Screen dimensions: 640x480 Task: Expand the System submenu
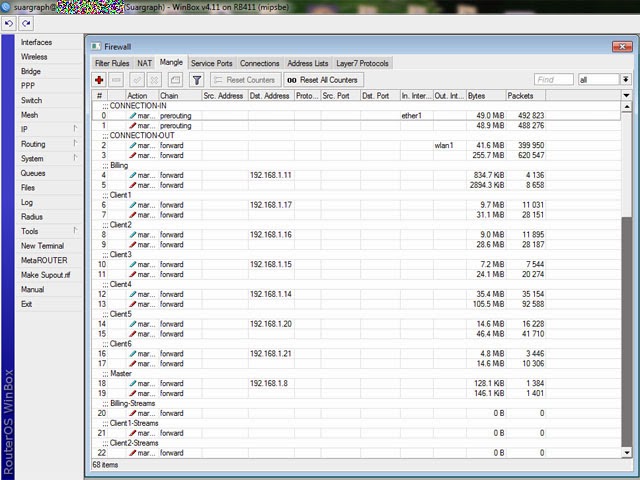point(49,158)
